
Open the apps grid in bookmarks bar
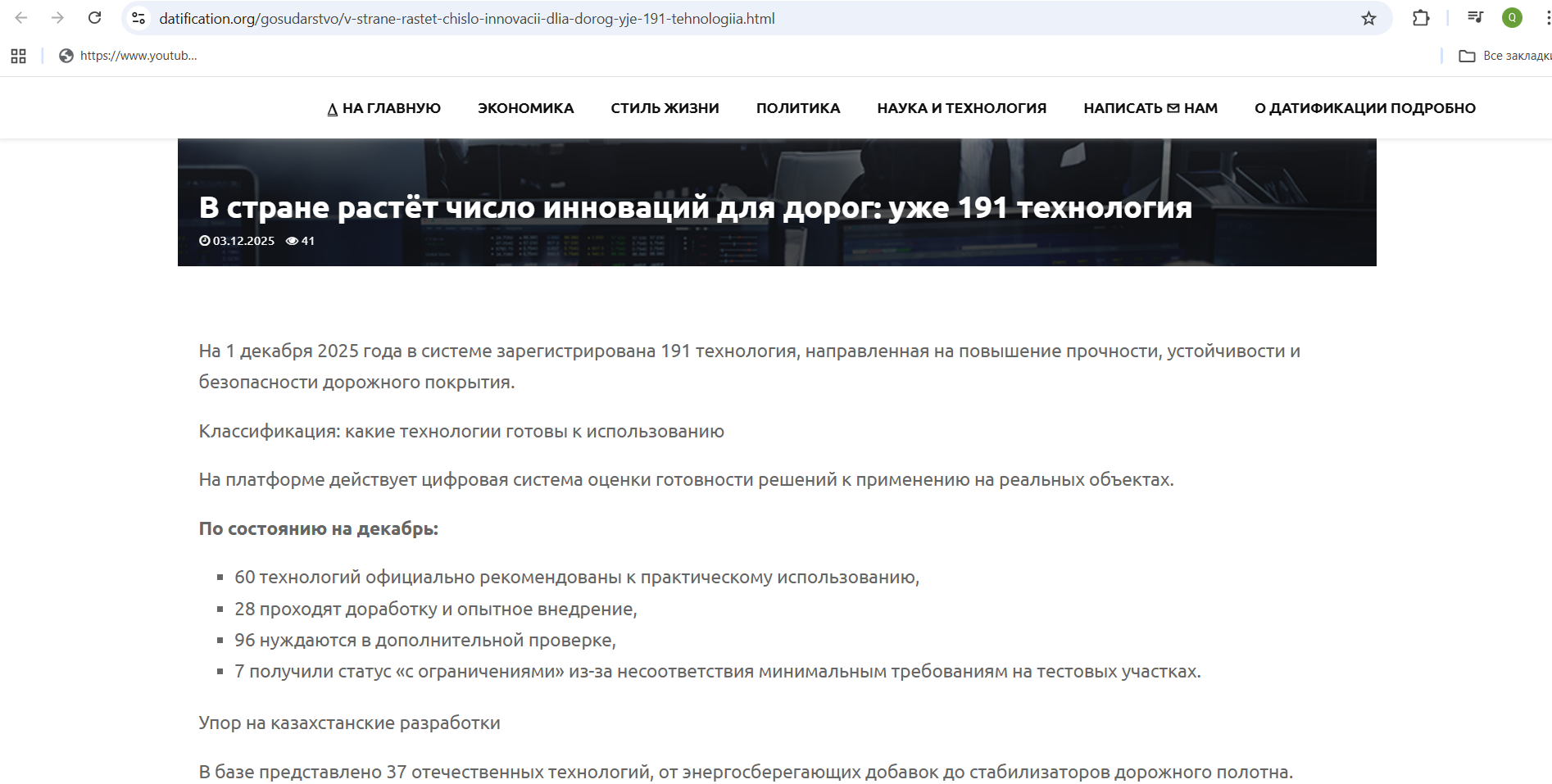tap(18, 56)
